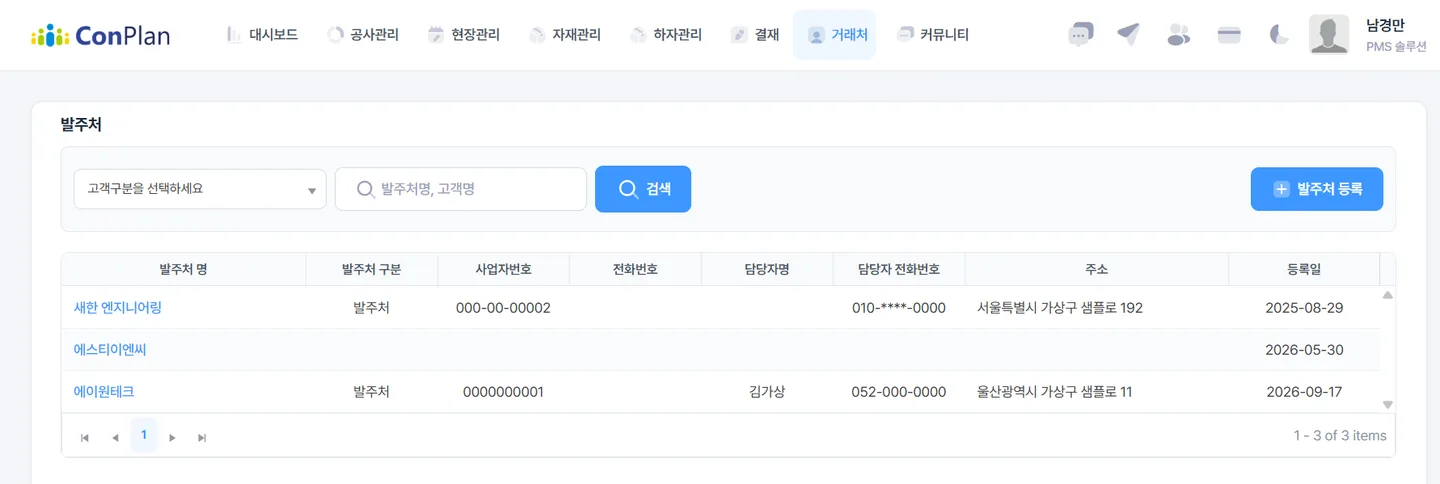
Task: Go to next page pager arrow
Action: click(173, 437)
